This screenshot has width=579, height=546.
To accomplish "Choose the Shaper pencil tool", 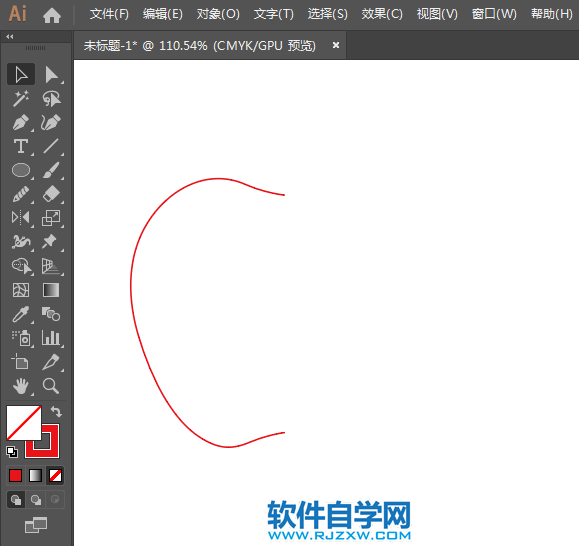I will [21, 194].
